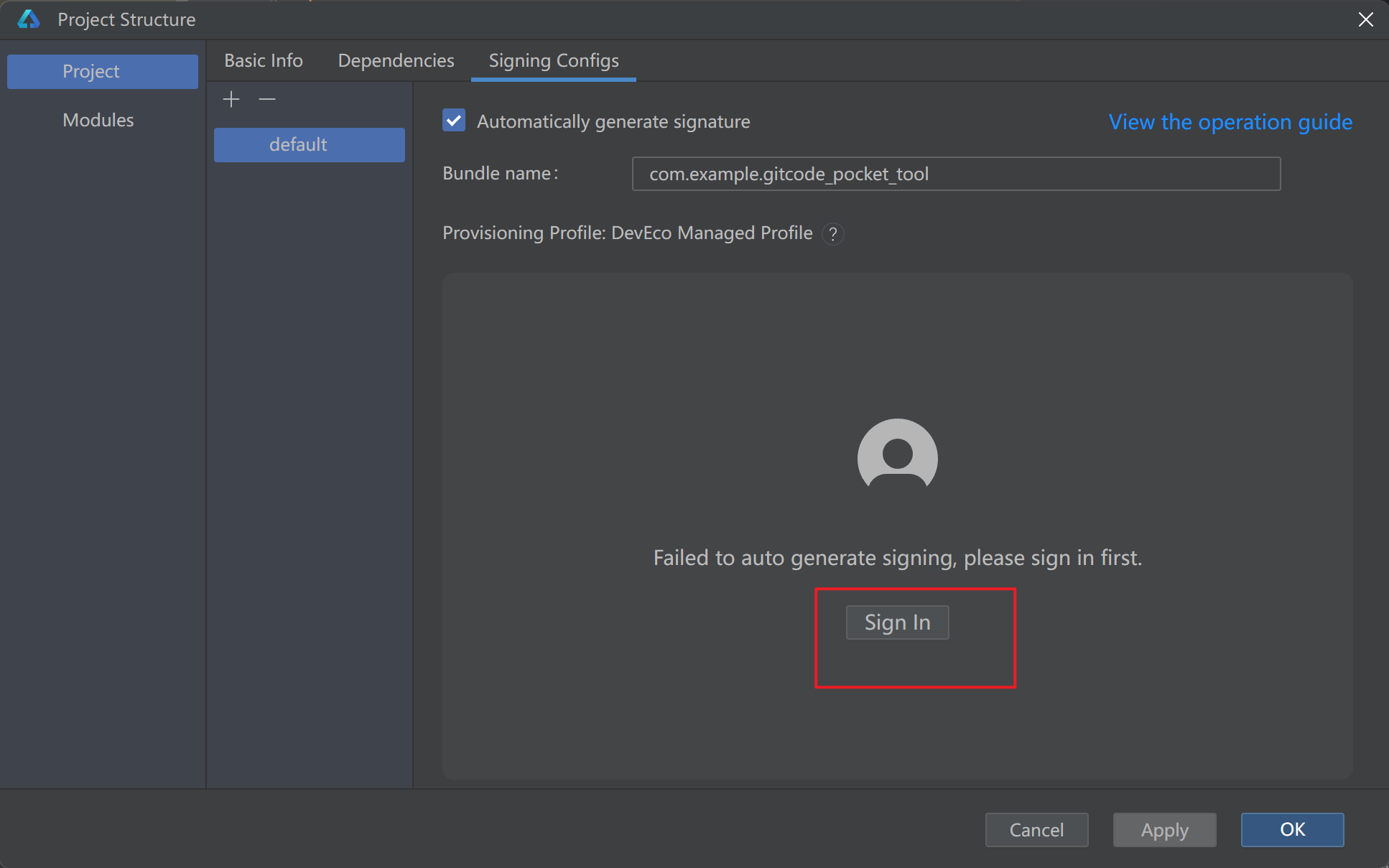Click the plus icon to add signing config

click(x=231, y=99)
